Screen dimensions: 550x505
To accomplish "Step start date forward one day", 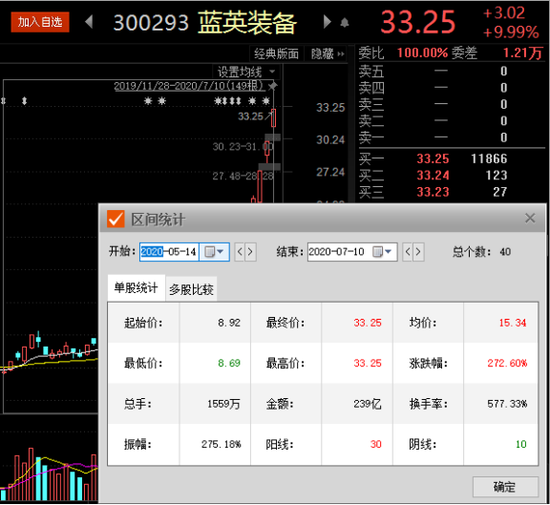I will (x=250, y=252).
